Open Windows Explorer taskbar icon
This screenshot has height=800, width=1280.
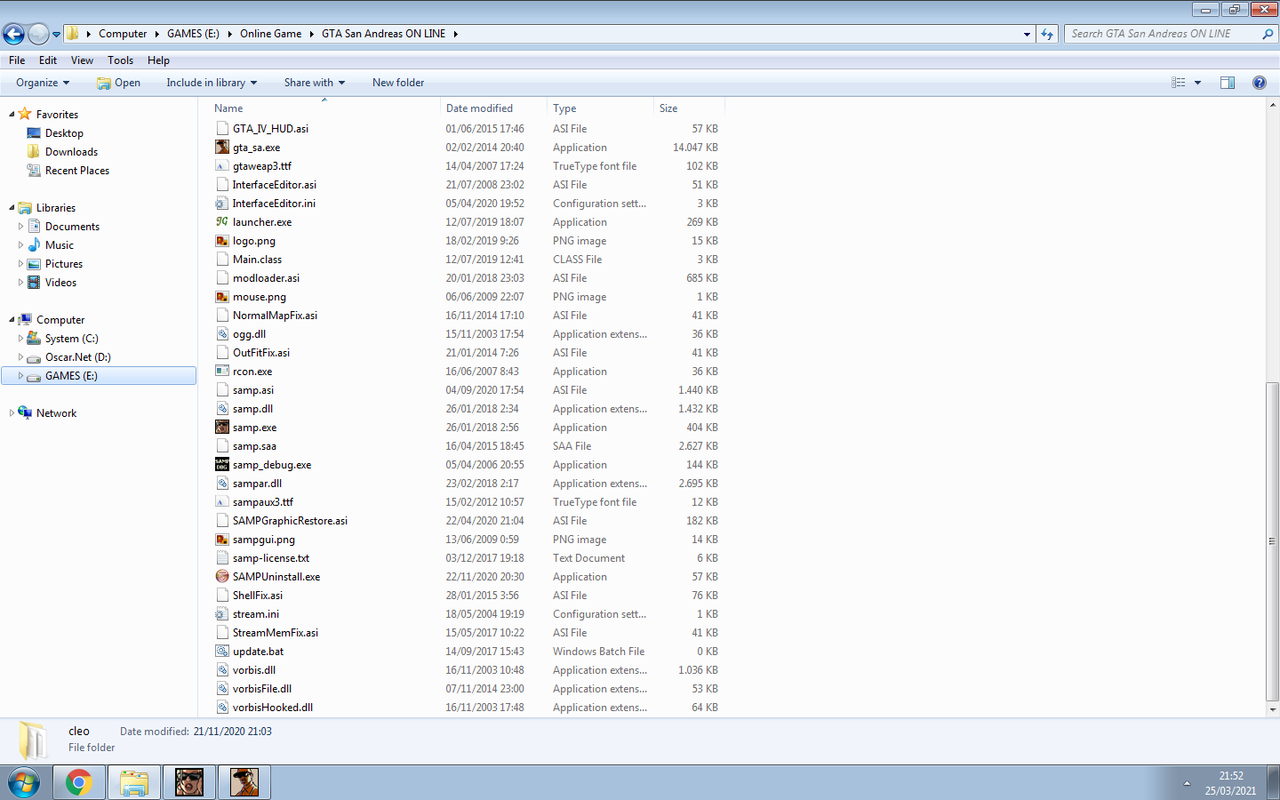tap(134, 782)
